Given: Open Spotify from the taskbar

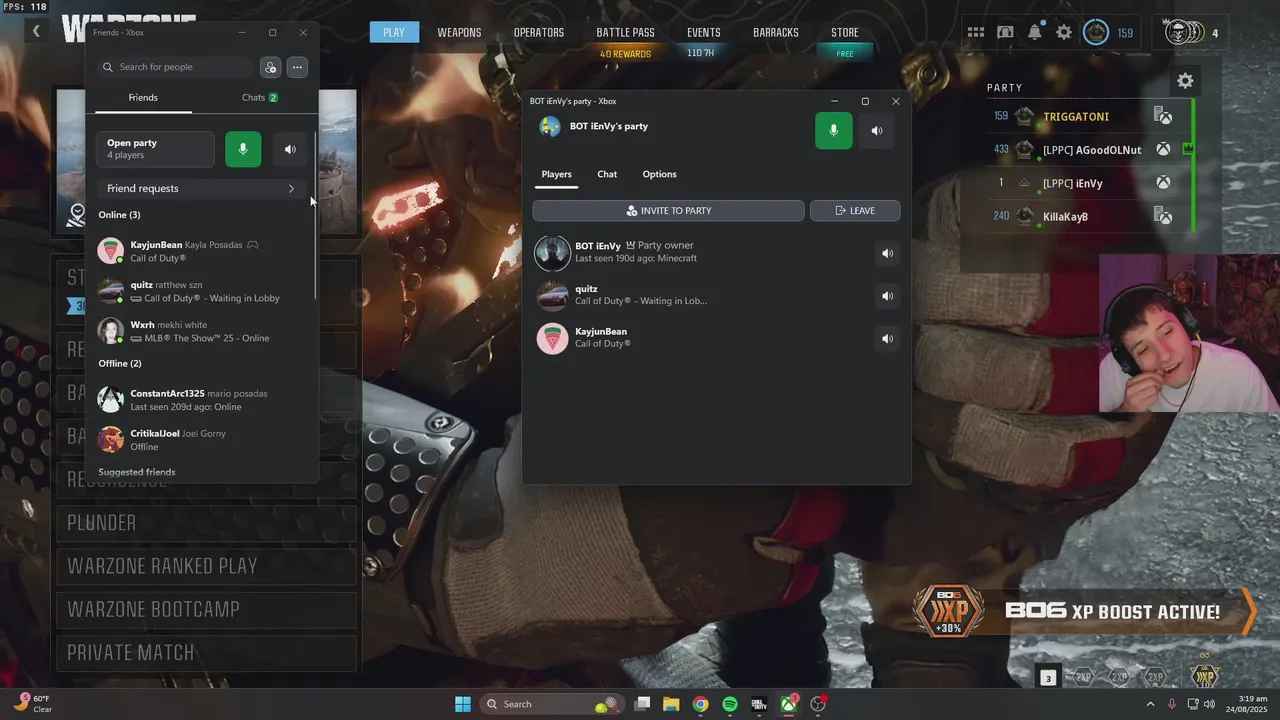Looking at the screenshot, I should 730,704.
